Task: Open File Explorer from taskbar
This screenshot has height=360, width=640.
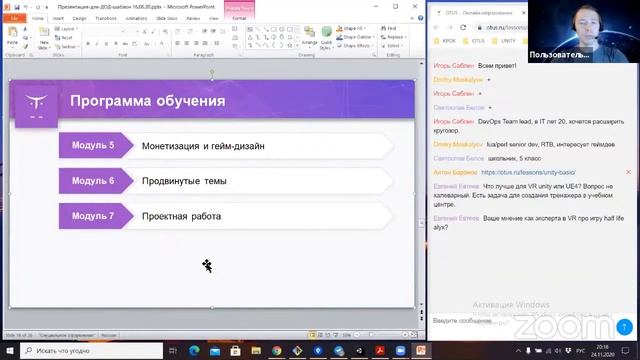Action: (x=256, y=351)
